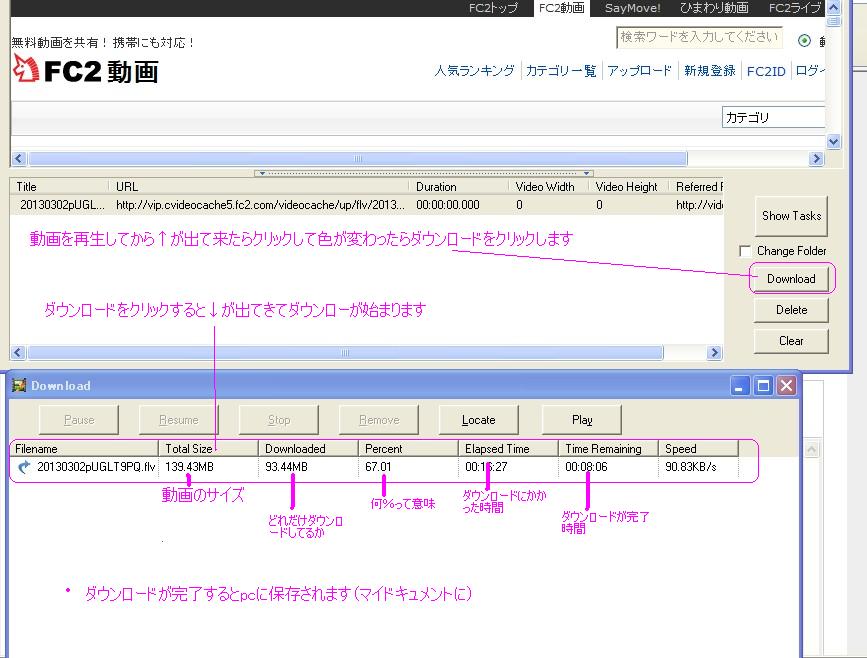Click the FC2 動画 logo

click(x=86, y=70)
